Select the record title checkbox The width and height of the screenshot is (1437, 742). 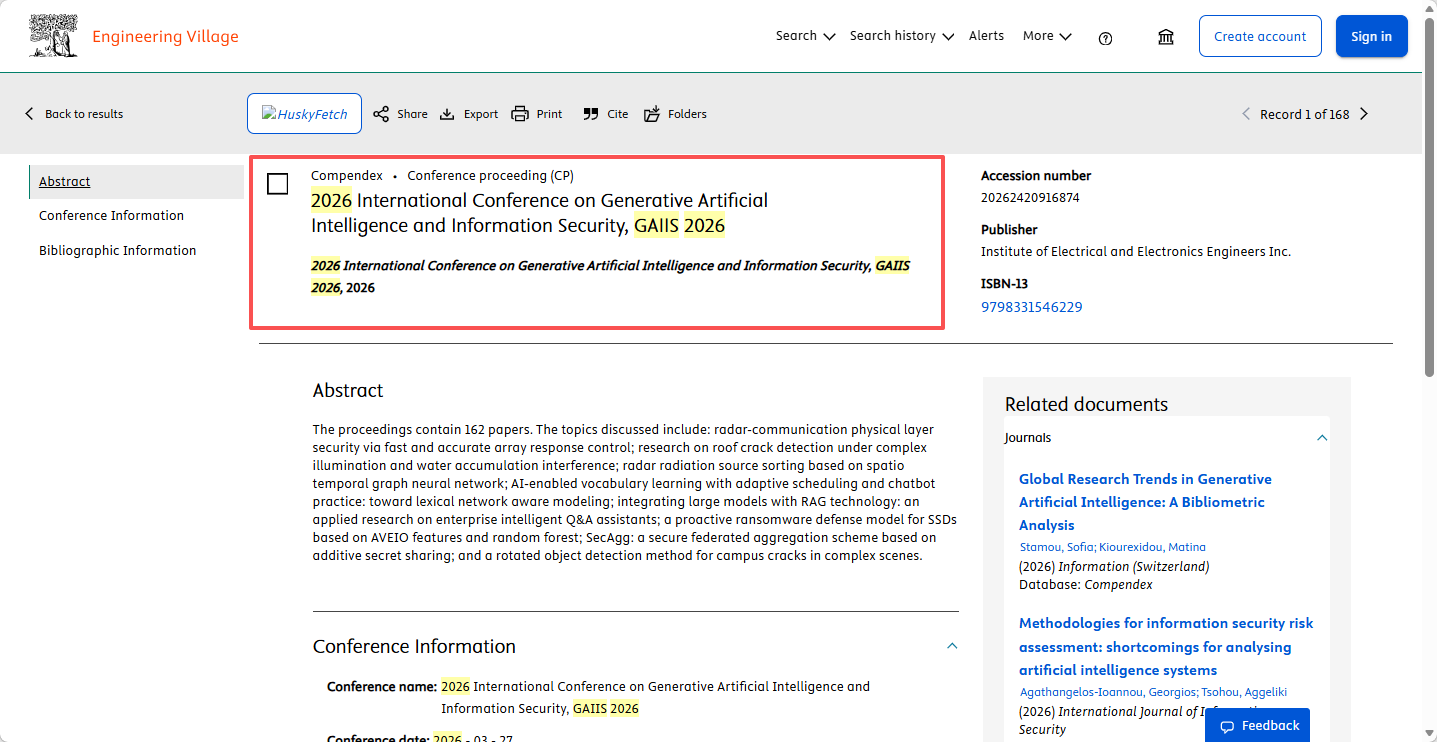(278, 184)
